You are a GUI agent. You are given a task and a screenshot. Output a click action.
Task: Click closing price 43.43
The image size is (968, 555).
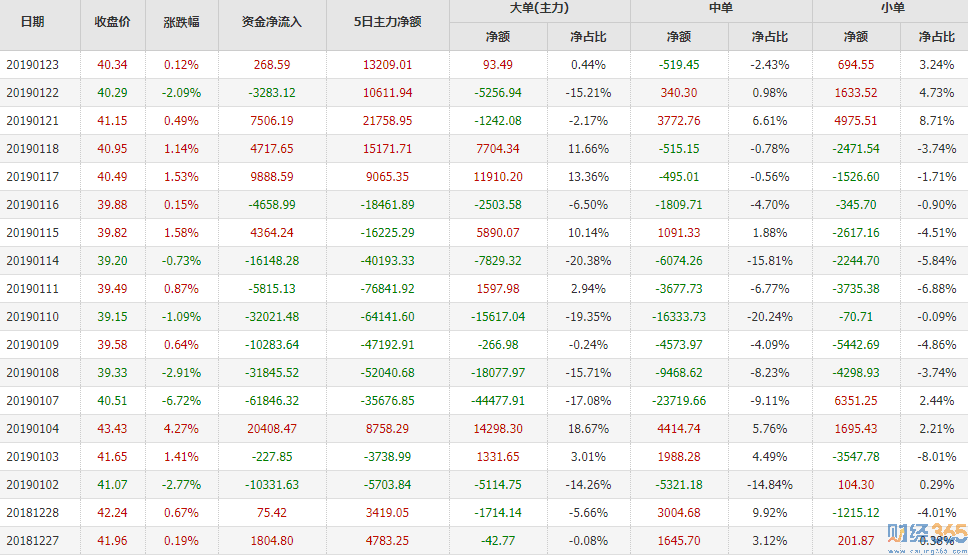pyautogui.click(x=112, y=428)
